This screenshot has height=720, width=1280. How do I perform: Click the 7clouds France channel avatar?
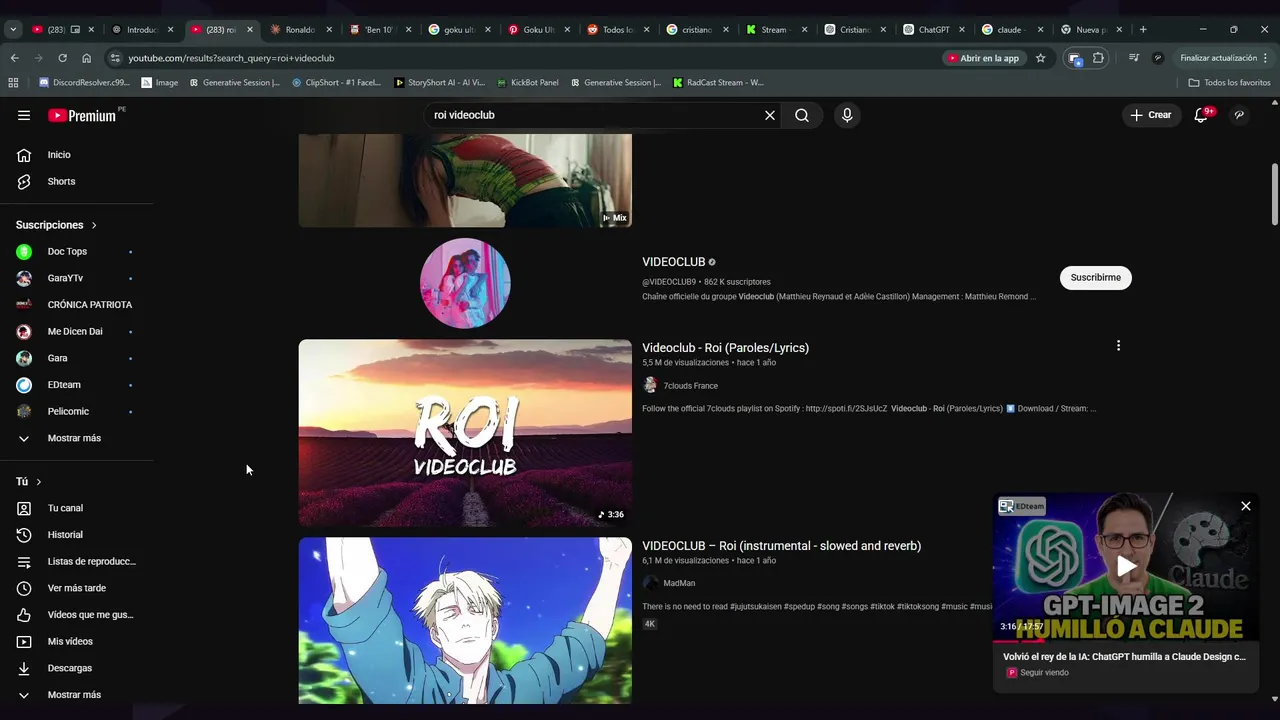pos(650,385)
